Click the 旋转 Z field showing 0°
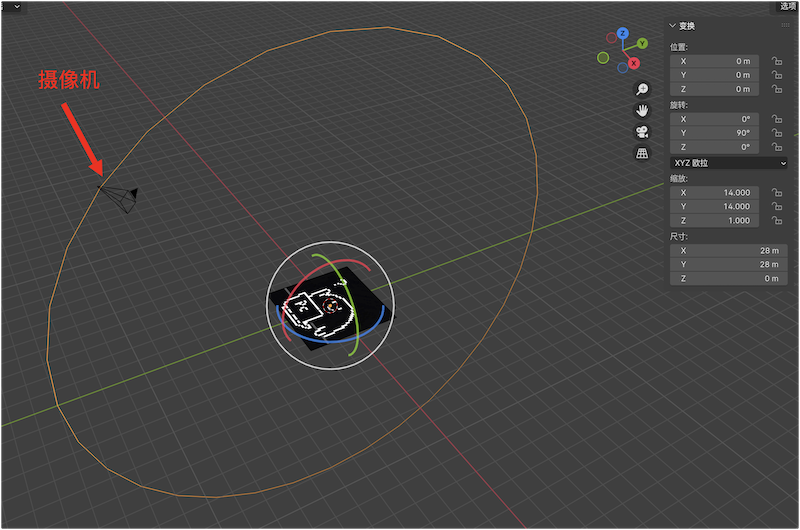This screenshot has width=800, height=530. click(714, 147)
